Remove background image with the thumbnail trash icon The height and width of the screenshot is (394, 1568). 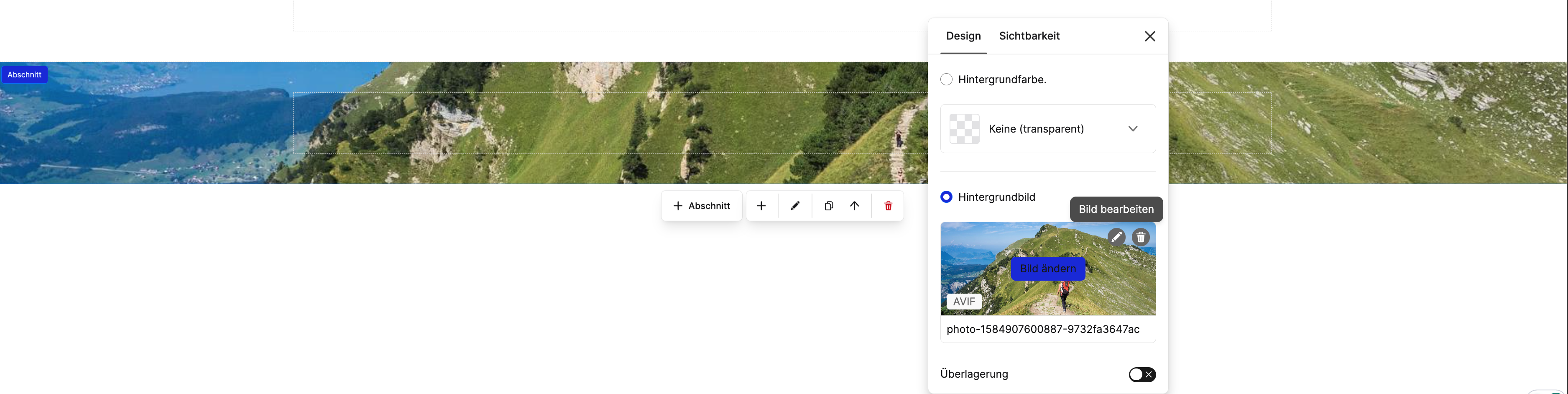pos(1141,237)
